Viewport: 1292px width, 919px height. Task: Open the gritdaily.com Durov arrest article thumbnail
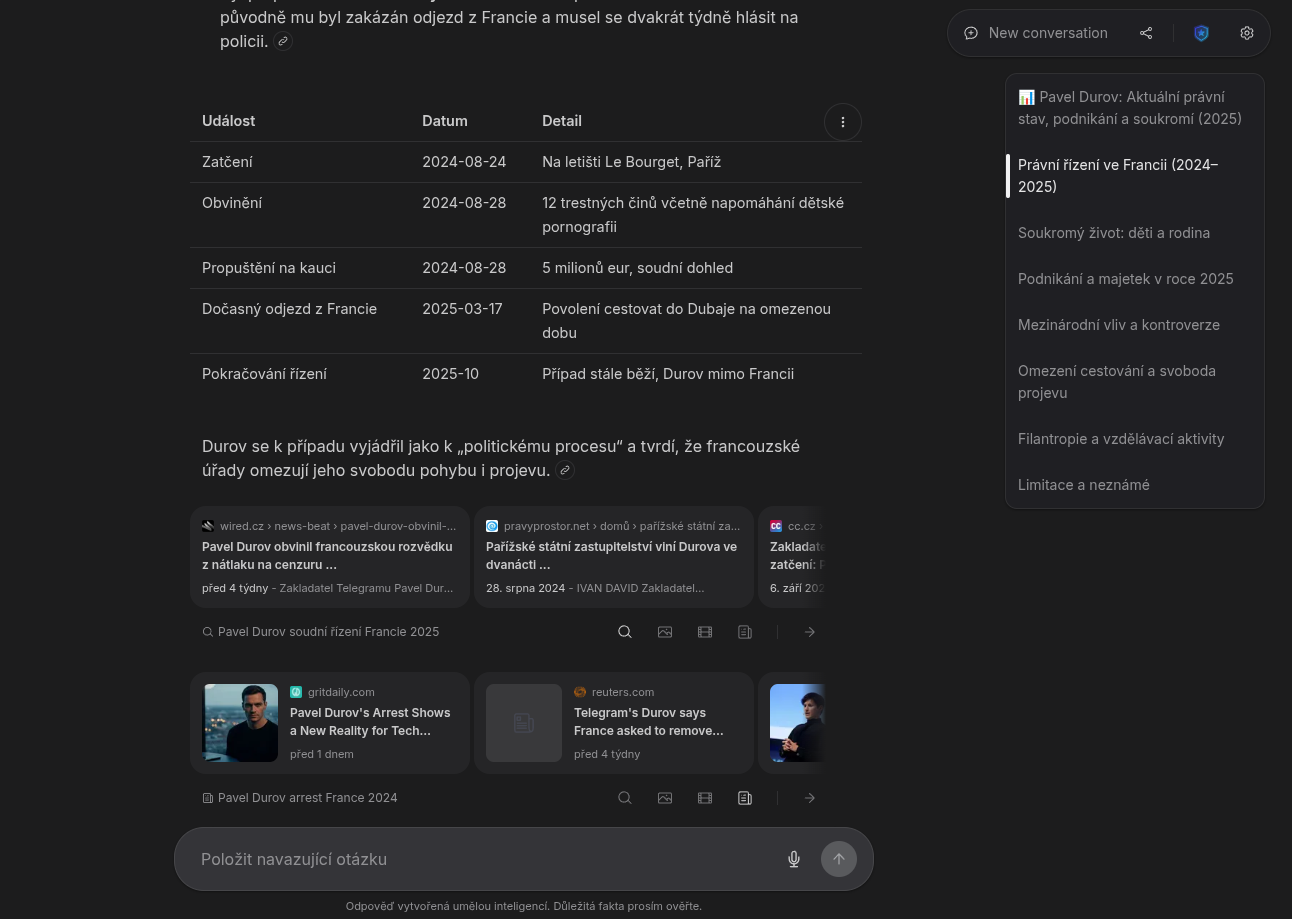tap(241, 723)
